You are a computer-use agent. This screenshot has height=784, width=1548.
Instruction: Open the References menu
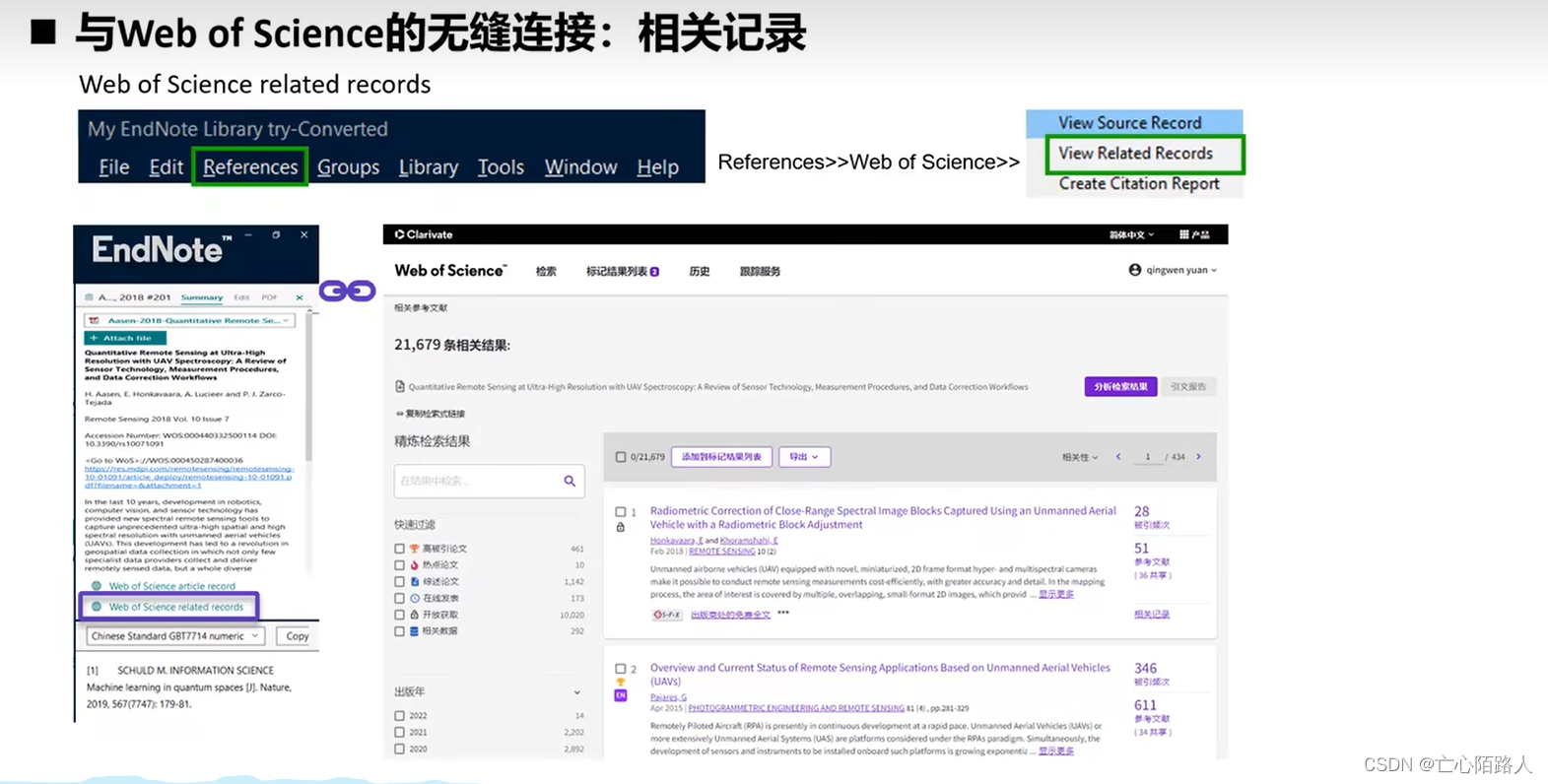pos(250,167)
